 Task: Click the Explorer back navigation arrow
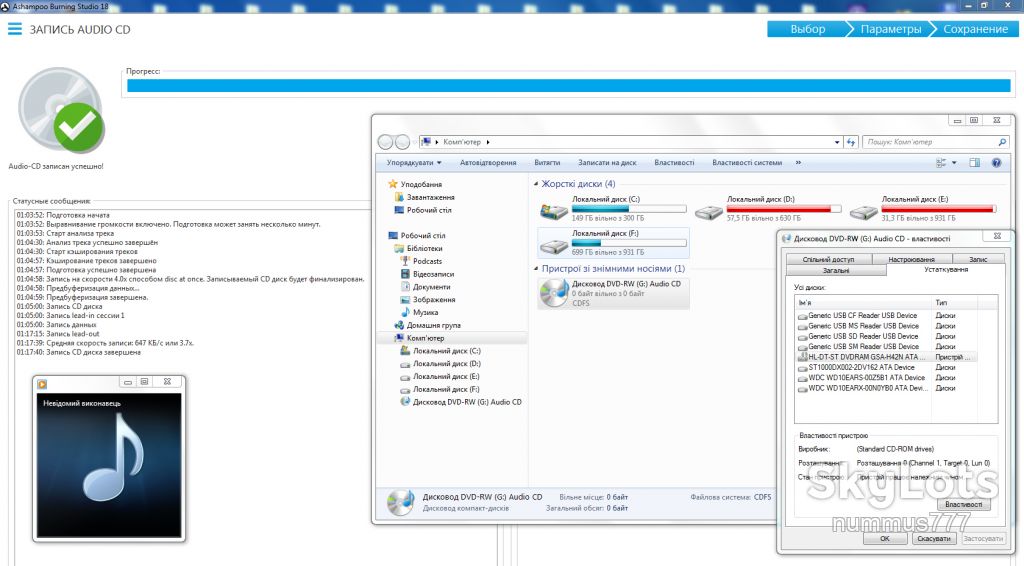[385, 142]
